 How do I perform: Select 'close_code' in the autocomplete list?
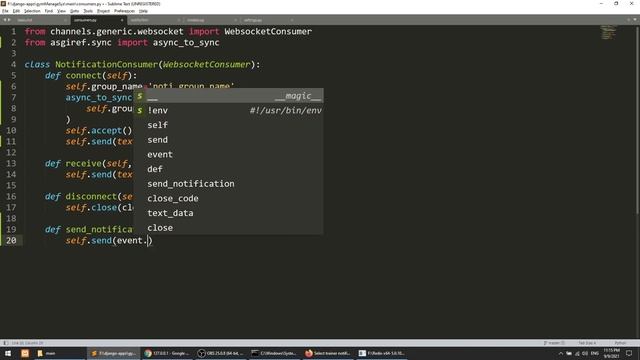[x=173, y=198]
